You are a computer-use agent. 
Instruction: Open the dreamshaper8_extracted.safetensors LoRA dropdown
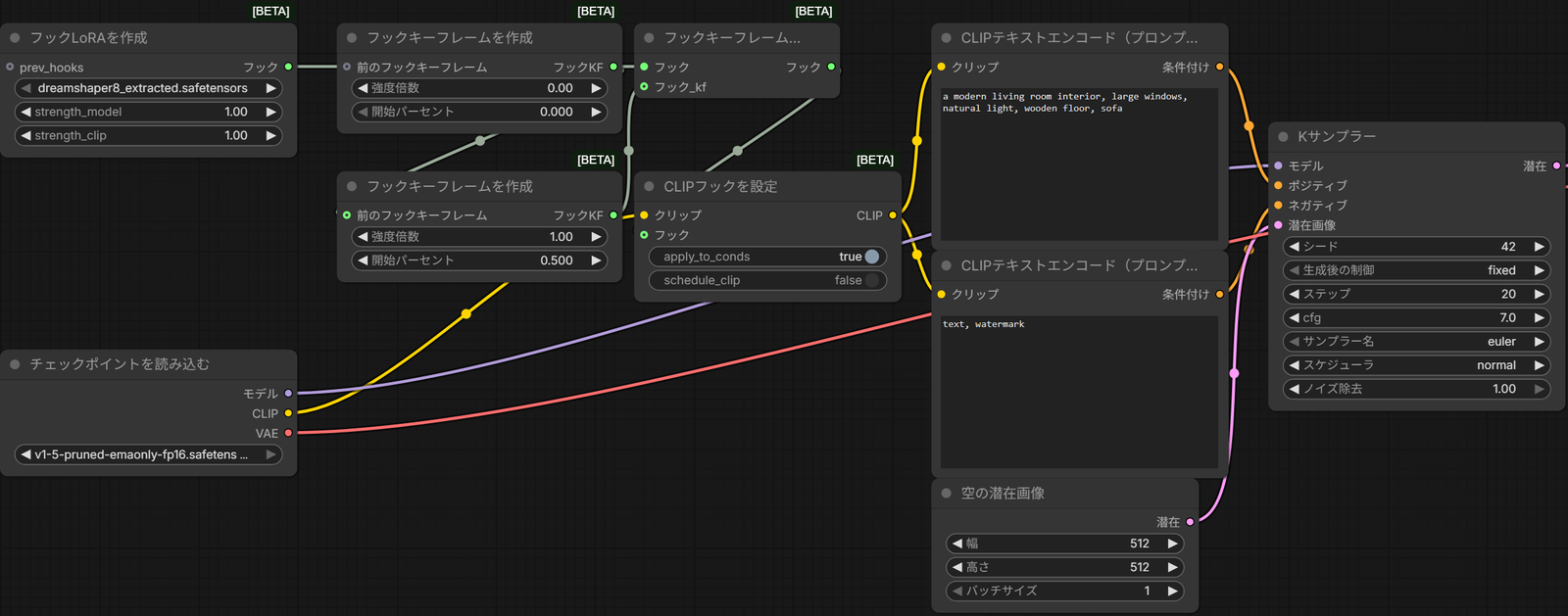point(149,88)
